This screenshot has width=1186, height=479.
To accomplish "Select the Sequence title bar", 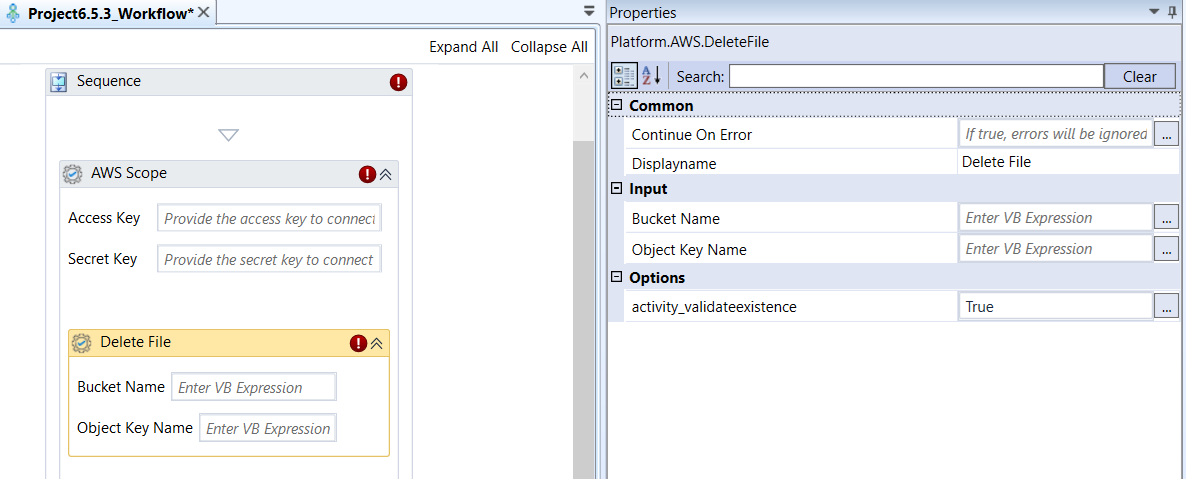I will click(228, 82).
